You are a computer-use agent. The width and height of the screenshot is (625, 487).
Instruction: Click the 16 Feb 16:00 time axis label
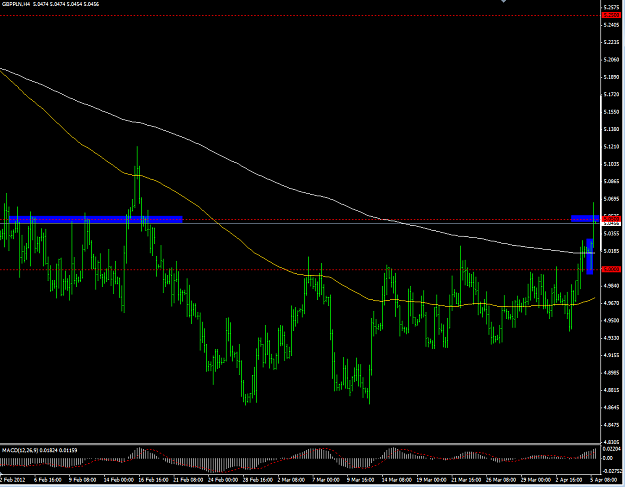(153, 480)
